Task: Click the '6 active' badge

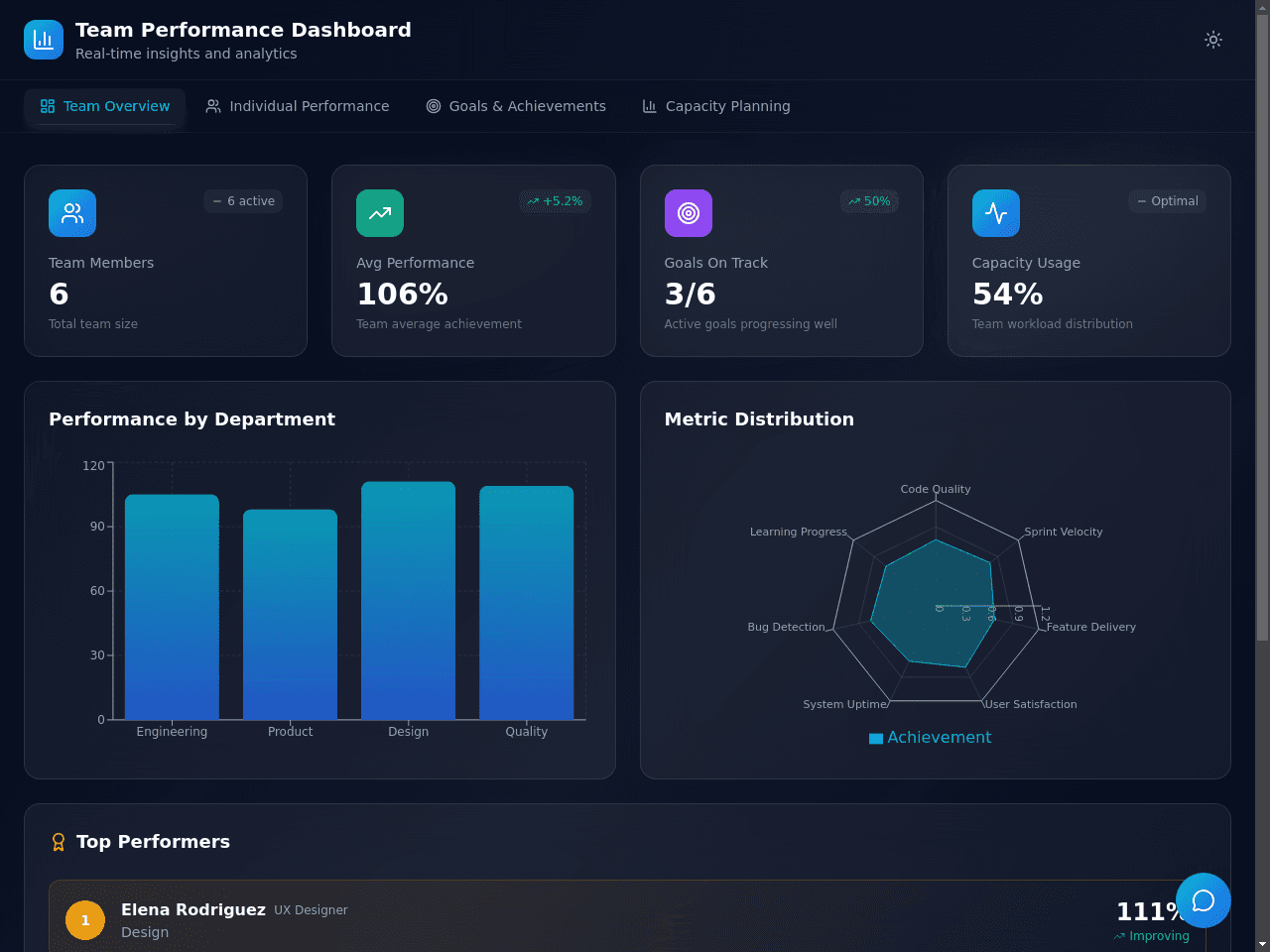Action: click(x=243, y=201)
